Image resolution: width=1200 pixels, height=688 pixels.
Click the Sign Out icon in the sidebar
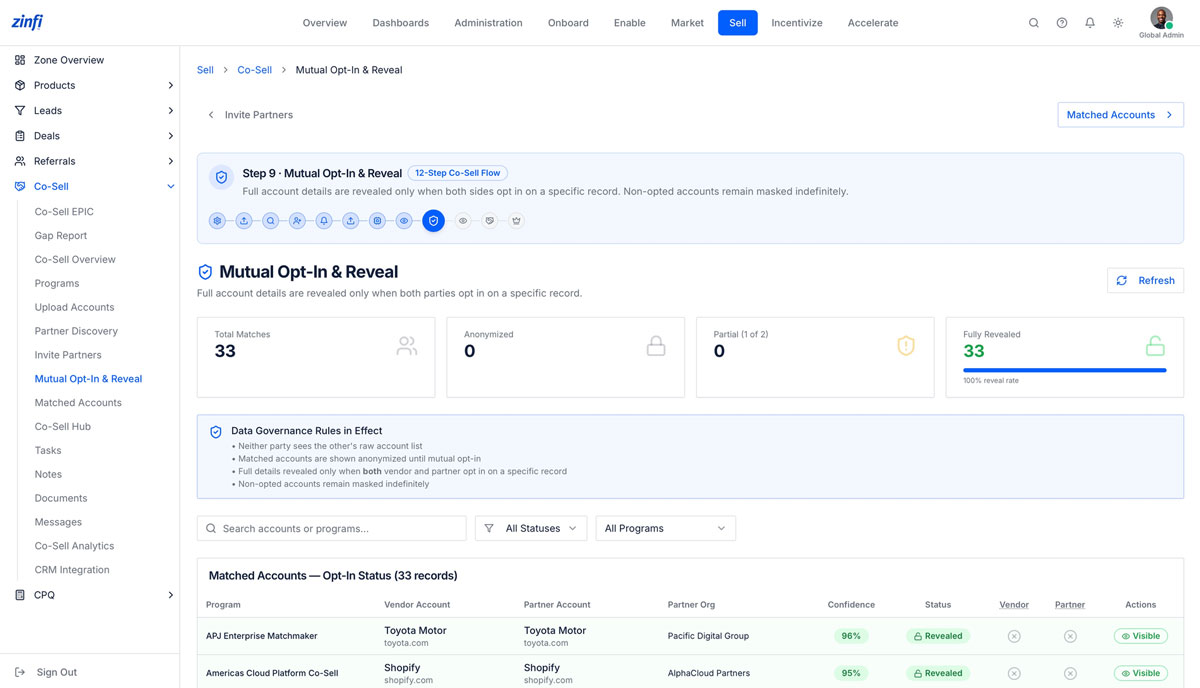coord(20,672)
